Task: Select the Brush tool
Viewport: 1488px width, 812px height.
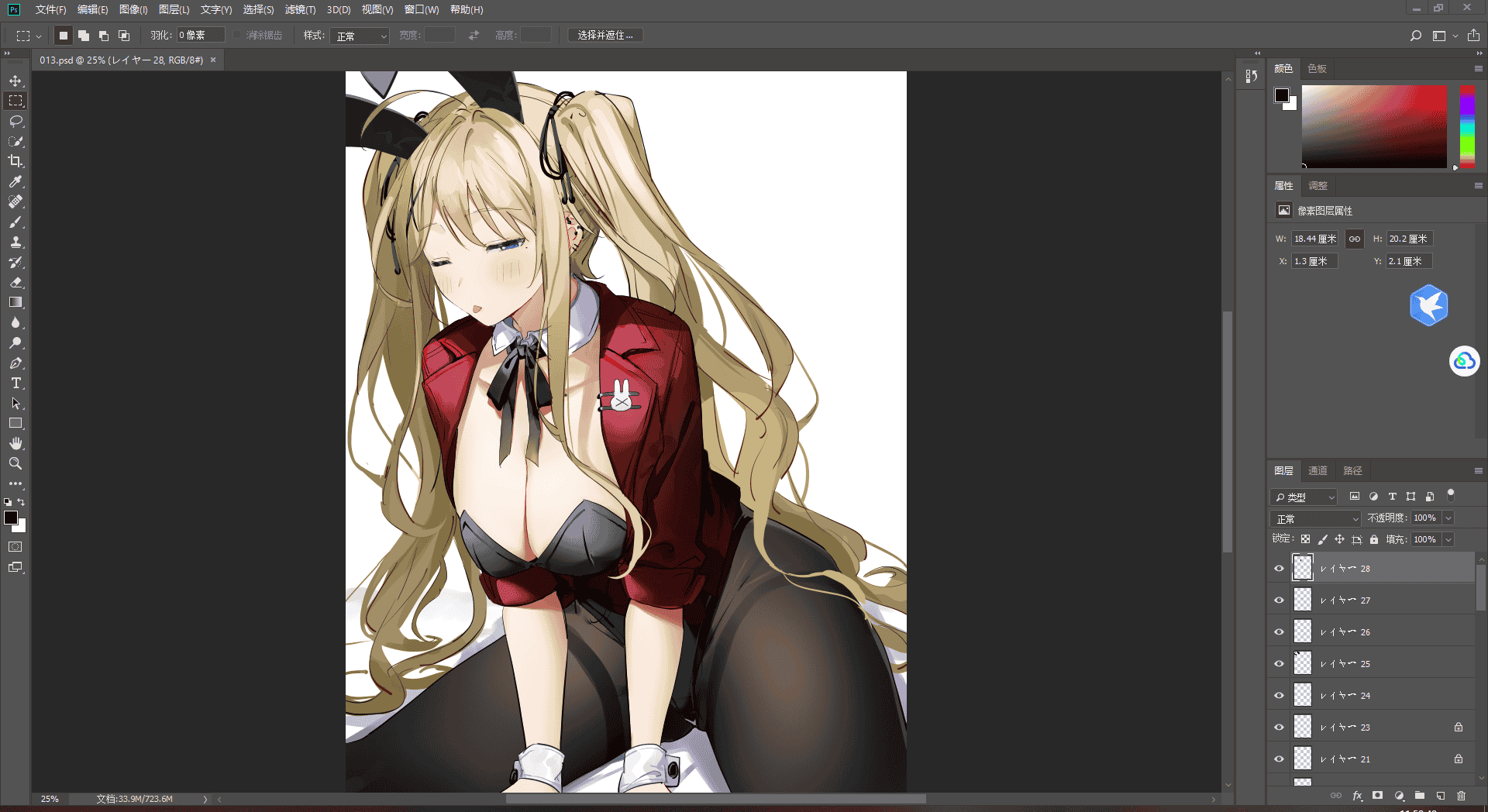Action: [x=15, y=222]
